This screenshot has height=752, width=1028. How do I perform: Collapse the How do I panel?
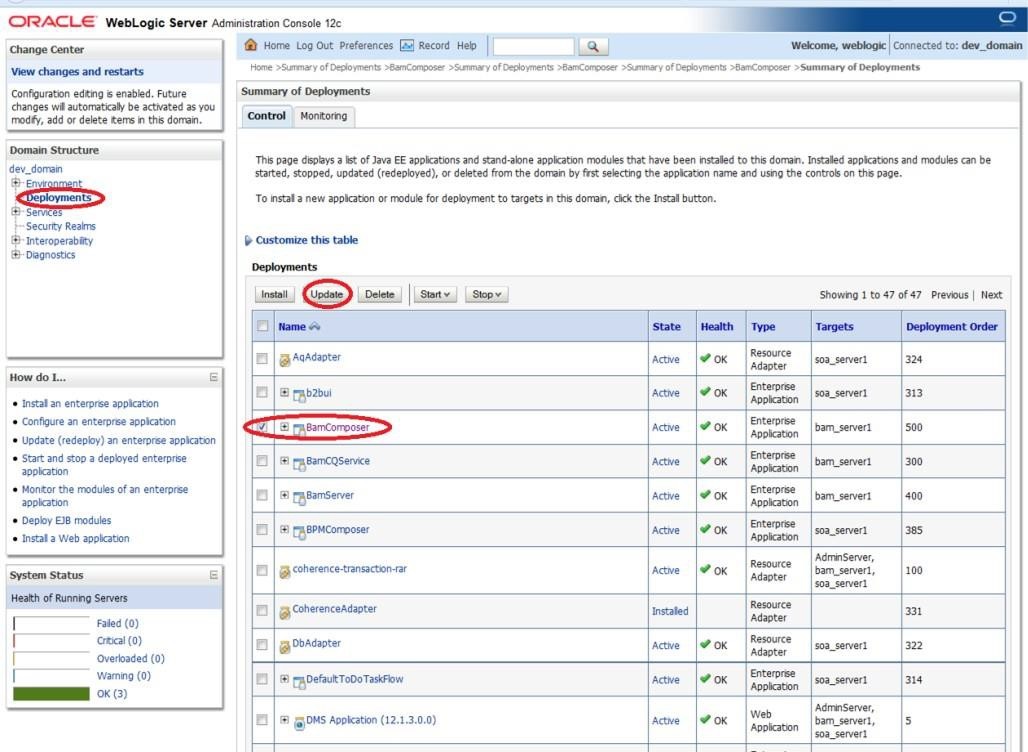(x=213, y=377)
